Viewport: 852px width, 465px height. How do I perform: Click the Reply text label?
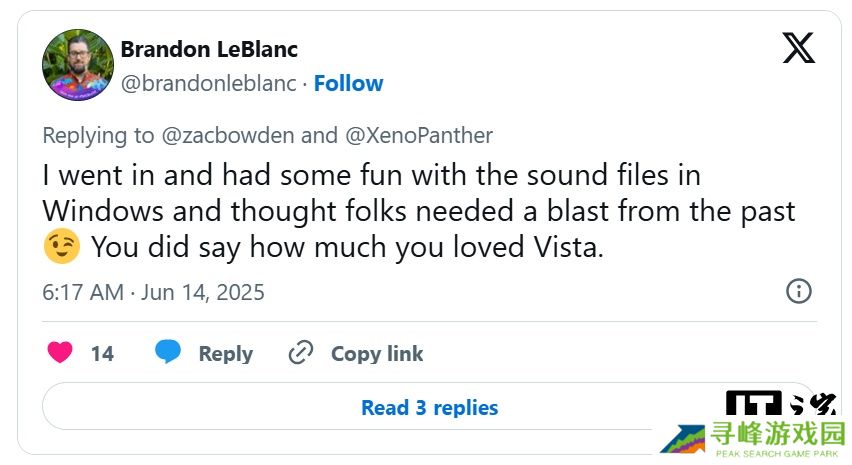pyautogui.click(x=225, y=353)
